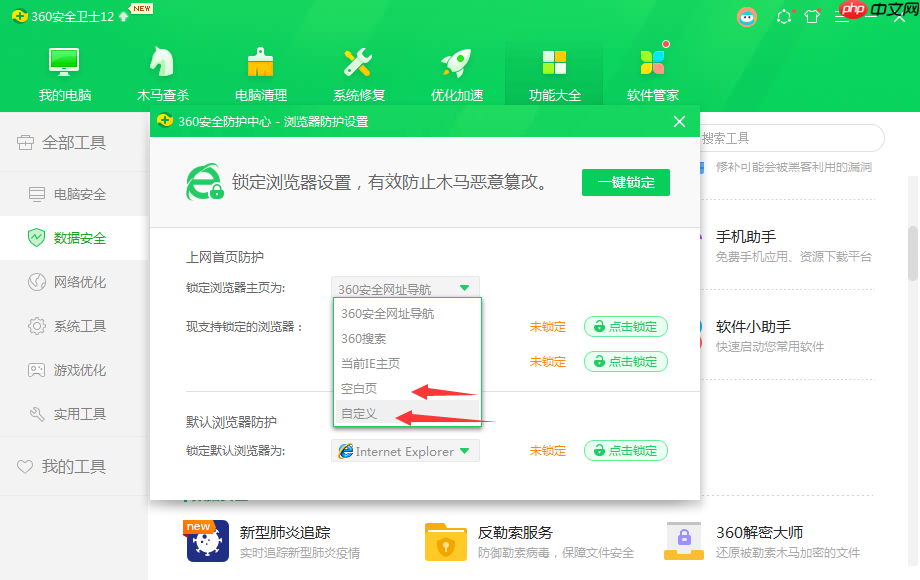Image resolution: width=920 pixels, height=580 pixels.
Task: Click the 一键锁定 lock button
Action: click(x=625, y=182)
